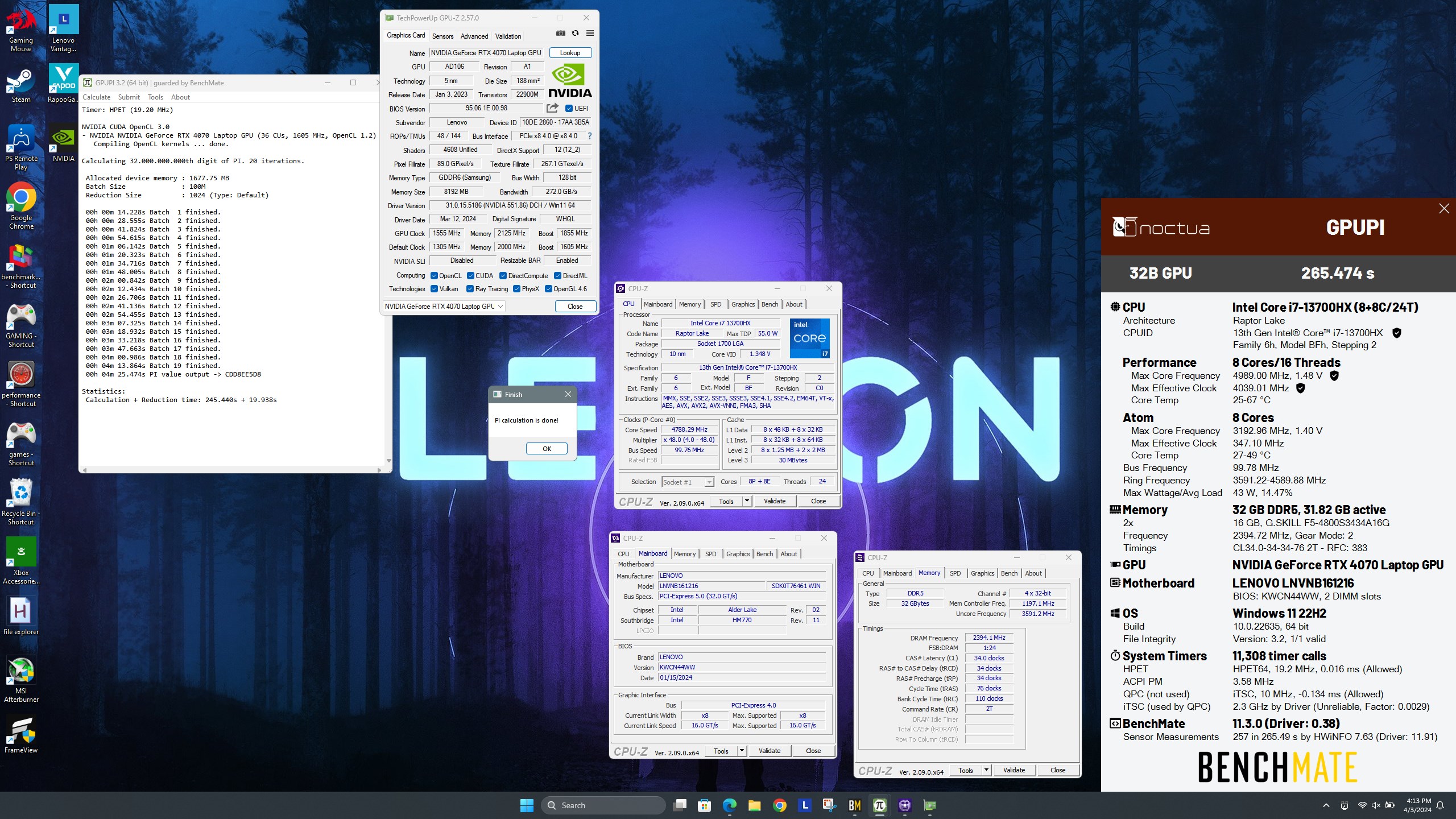Click taskbar Search box
This screenshot has width=1456, height=819.
604,805
